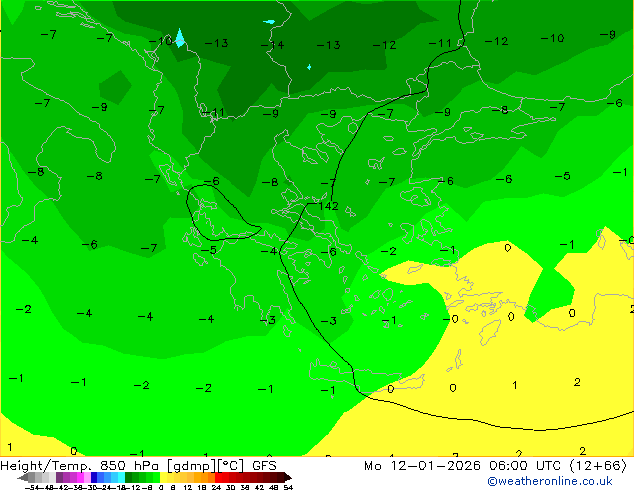Click the "(12+66)" forecast offset text
The width and height of the screenshot is (634, 490).
click(598, 466)
